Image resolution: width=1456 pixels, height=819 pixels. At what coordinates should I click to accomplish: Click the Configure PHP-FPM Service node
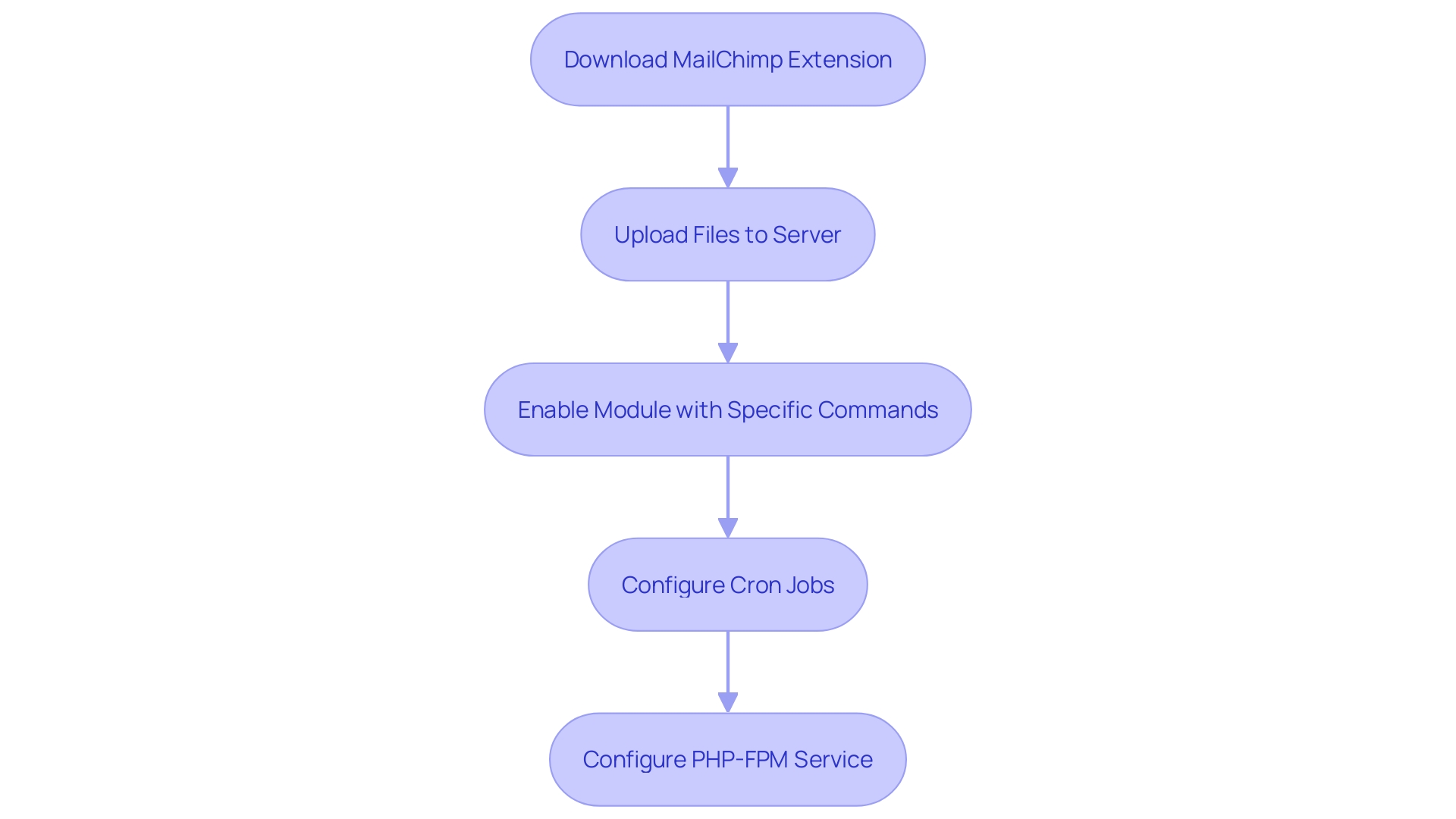[x=727, y=759]
